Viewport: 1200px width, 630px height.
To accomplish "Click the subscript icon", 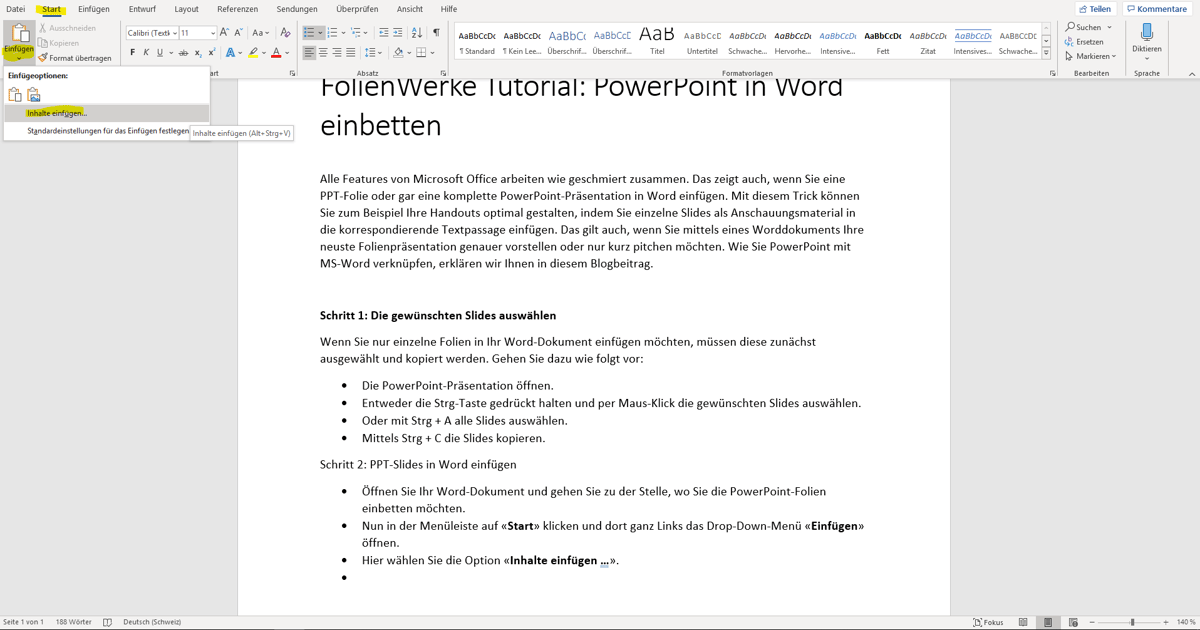I will (x=198, y=51).
